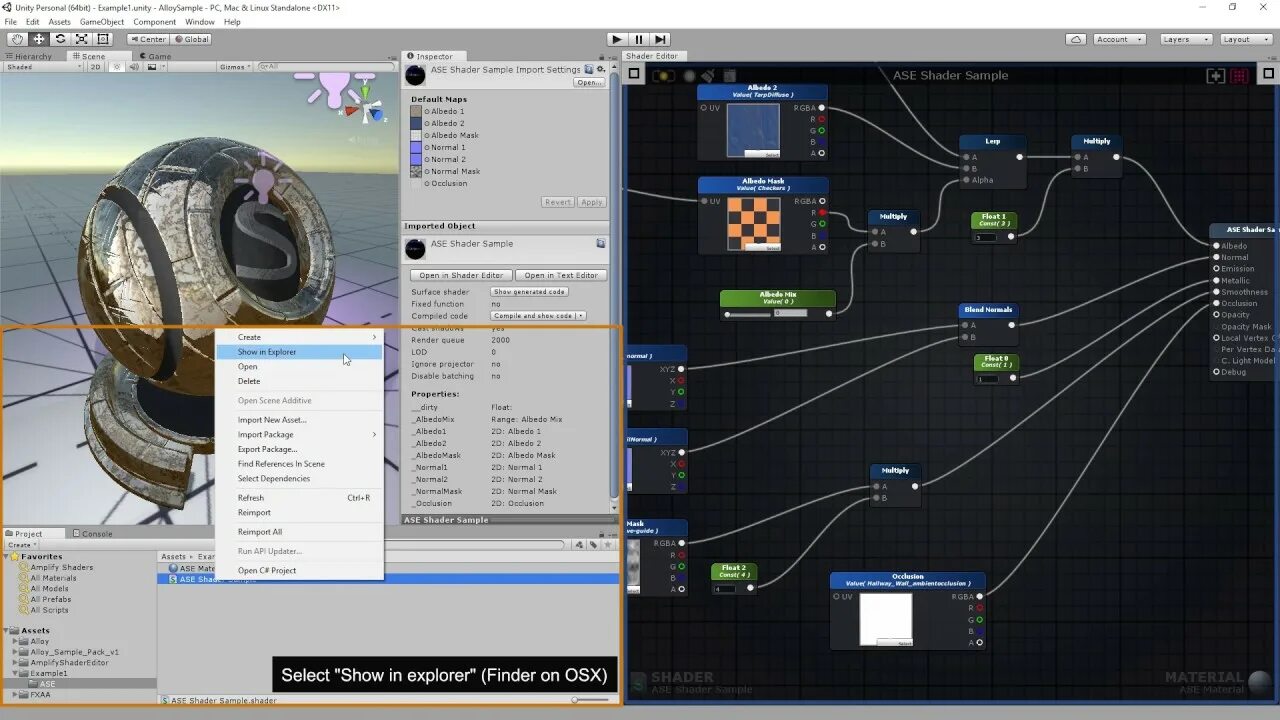Select Amplify Shaders favorite search
1280x720 pixels.
(x=61, y=567)
